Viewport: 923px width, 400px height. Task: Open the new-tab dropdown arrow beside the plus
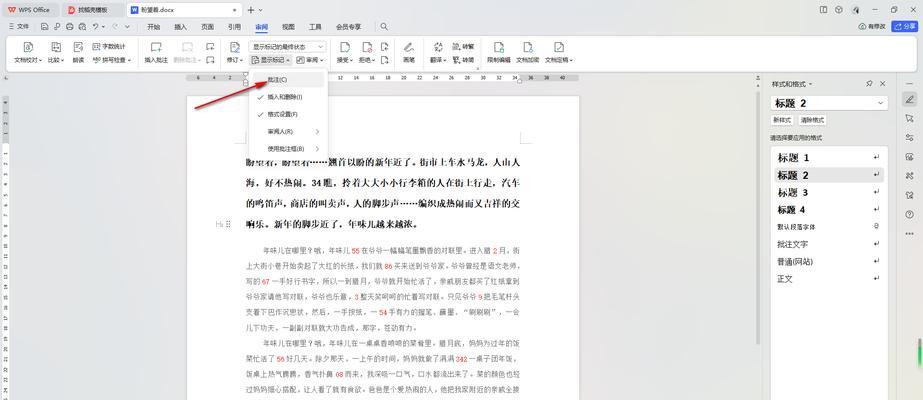click(x=261, y=10)
